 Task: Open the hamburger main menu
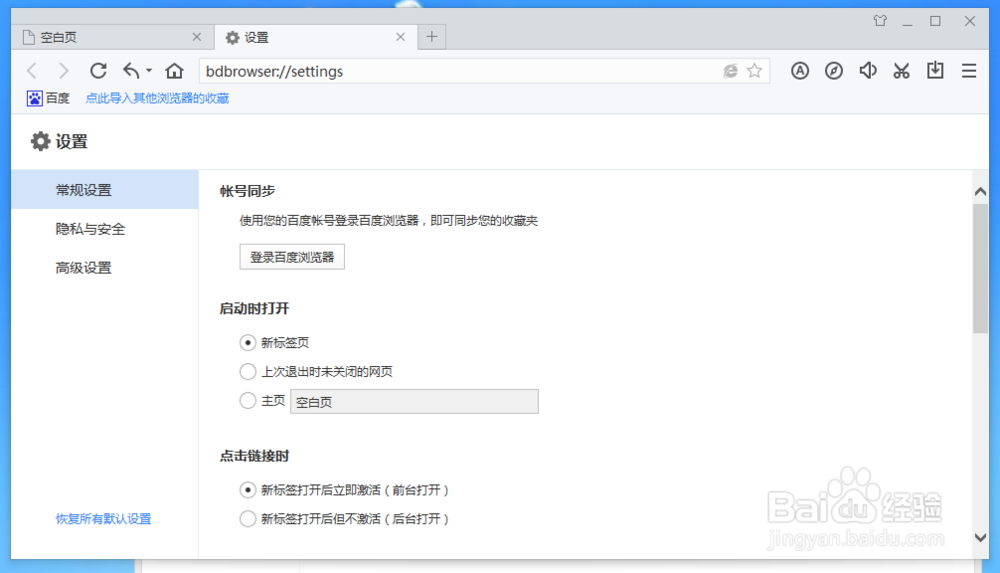pos(969,71)
